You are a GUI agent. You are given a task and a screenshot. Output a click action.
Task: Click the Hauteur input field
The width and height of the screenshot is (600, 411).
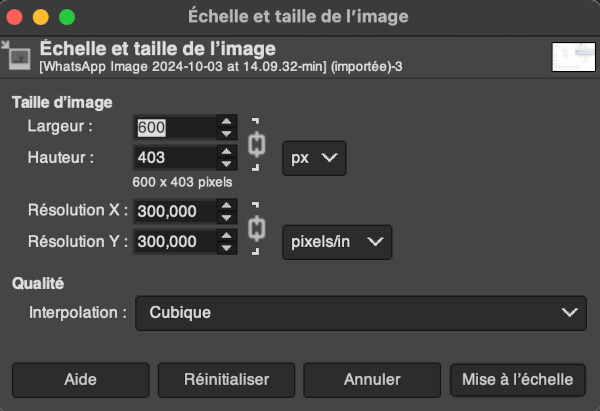click(173, 158)
